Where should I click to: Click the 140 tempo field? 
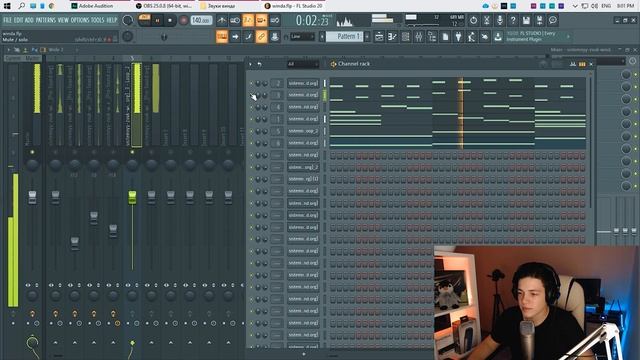pos(201,20)
